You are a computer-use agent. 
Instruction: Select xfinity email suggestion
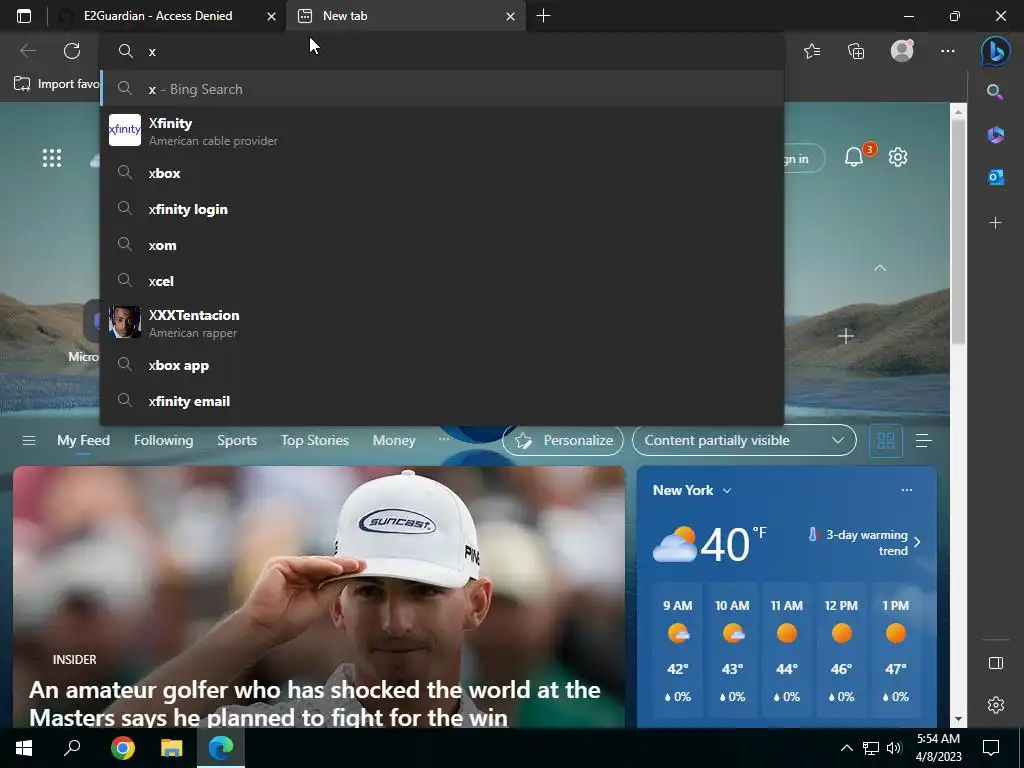pos(442,401)
